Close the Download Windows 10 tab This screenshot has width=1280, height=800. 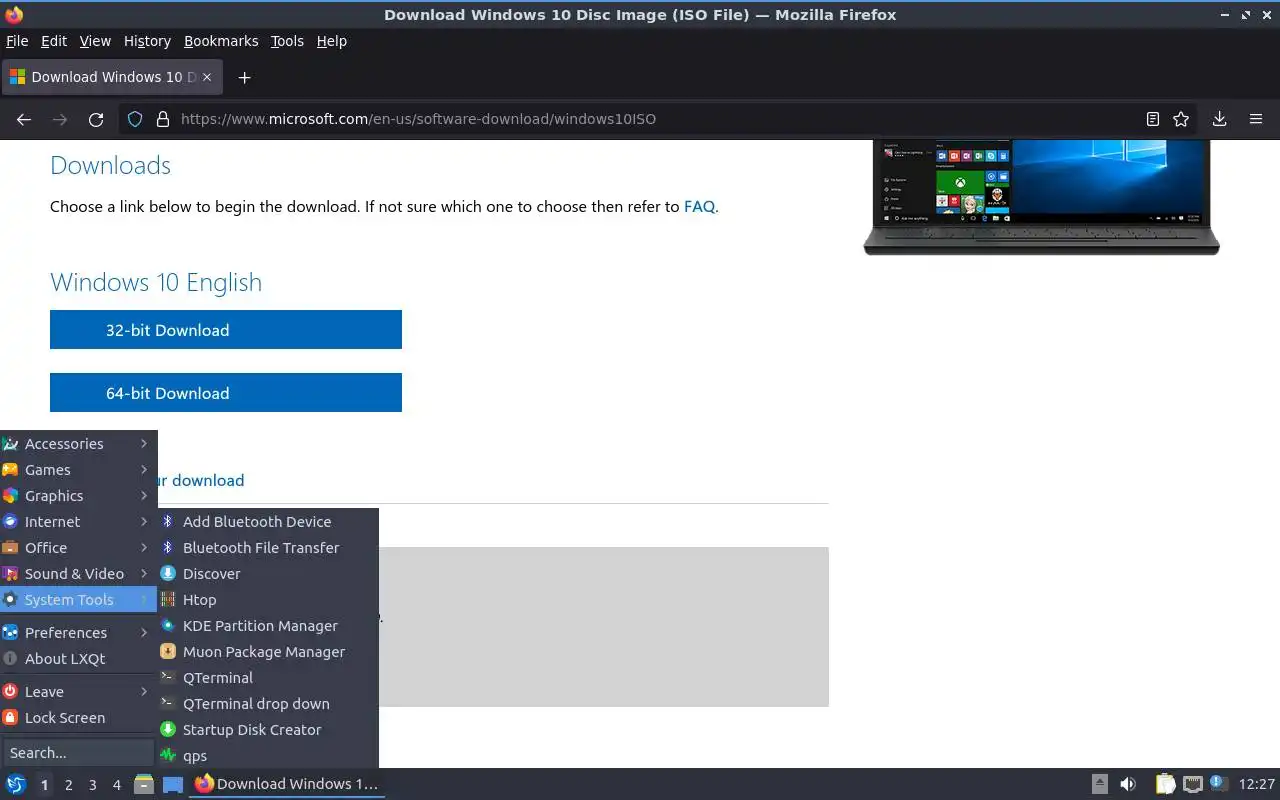pos(208,77)
